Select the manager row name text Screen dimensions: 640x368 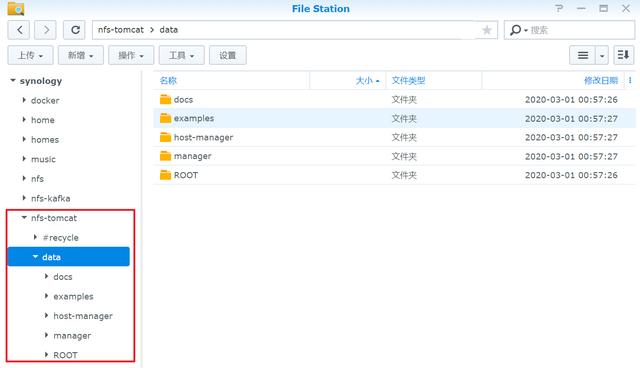(193, 156)
